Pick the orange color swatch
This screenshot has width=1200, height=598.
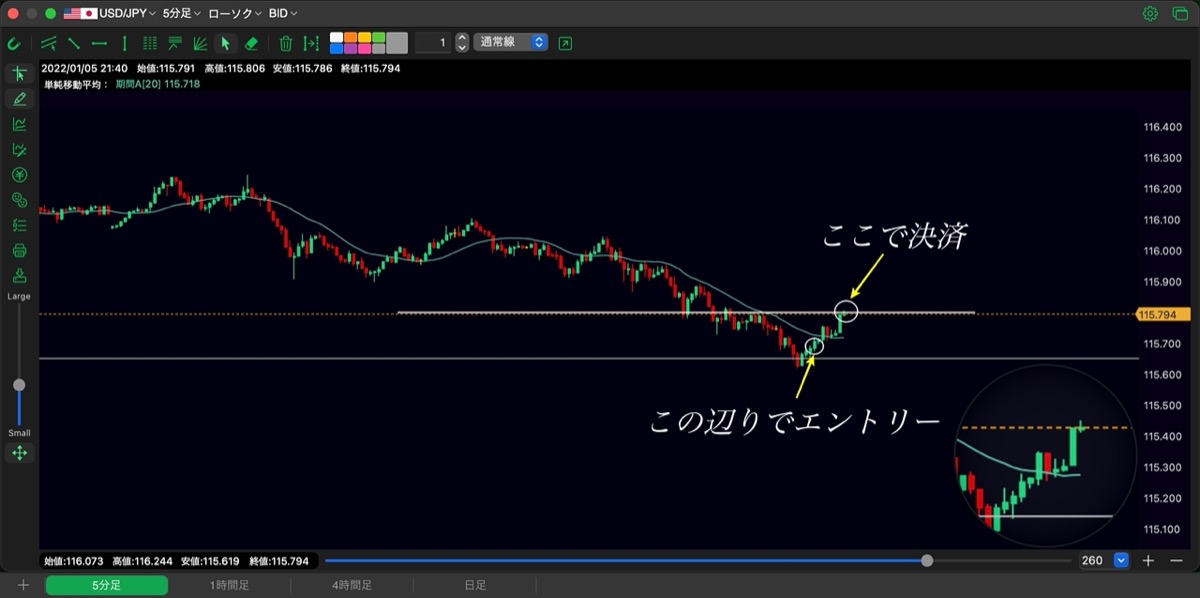(x=350, y=37)
